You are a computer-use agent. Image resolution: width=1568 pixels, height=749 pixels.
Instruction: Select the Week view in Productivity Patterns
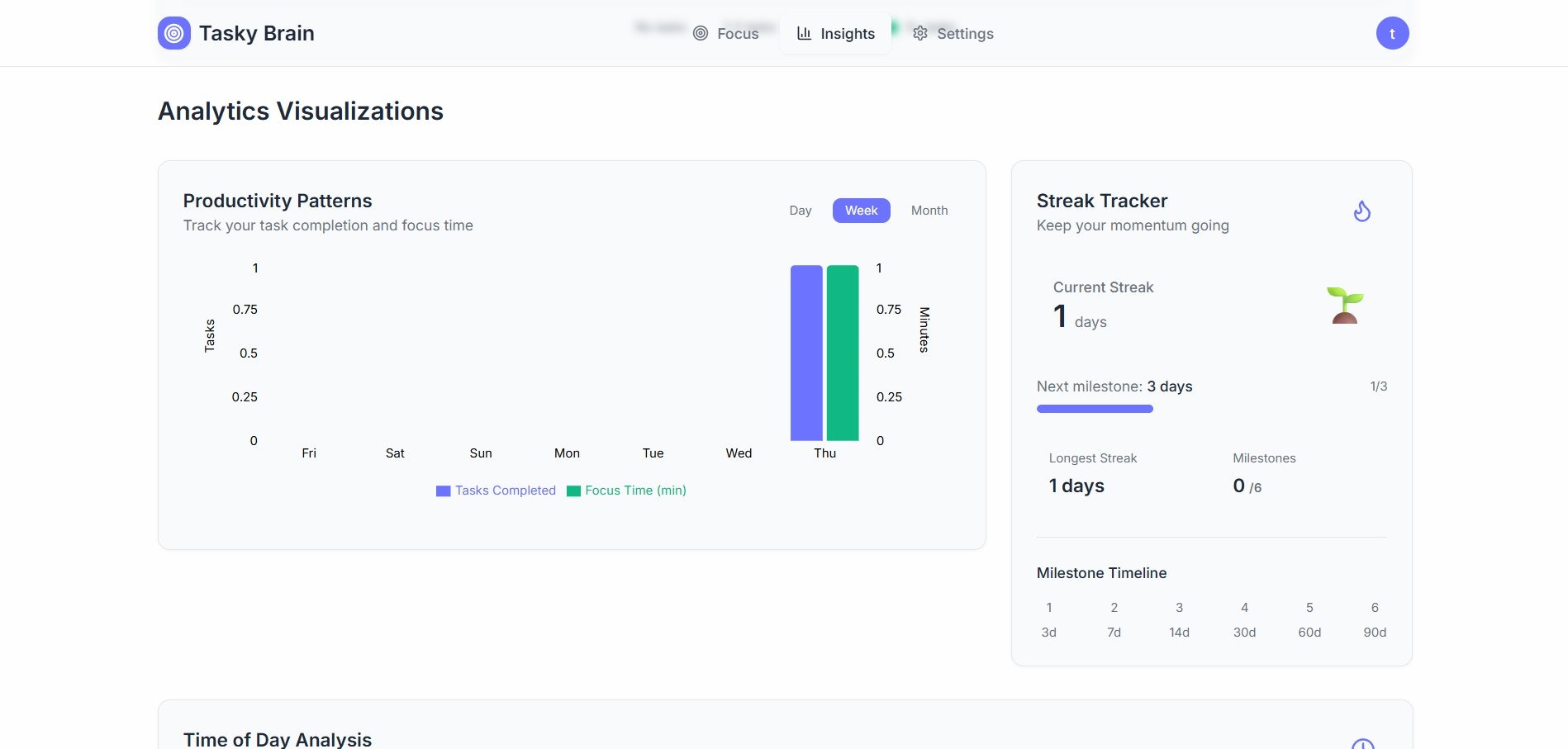(x=861, y=211)
